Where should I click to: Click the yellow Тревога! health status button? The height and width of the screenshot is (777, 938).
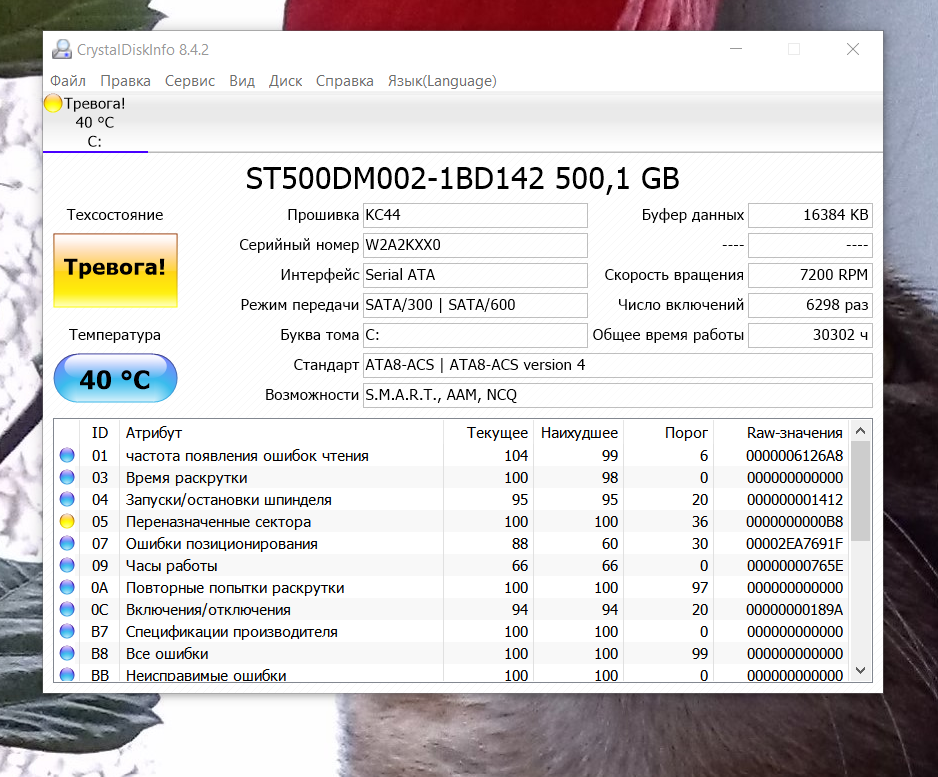[x=115, y=269]
